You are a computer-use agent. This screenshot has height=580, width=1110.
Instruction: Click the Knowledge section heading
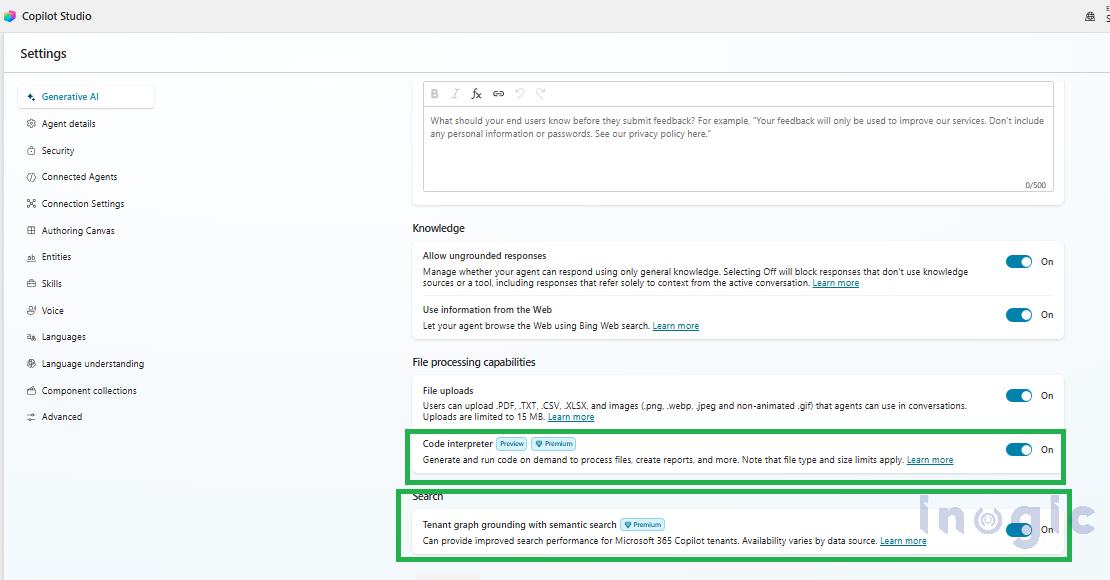click(x=439, y=229)
